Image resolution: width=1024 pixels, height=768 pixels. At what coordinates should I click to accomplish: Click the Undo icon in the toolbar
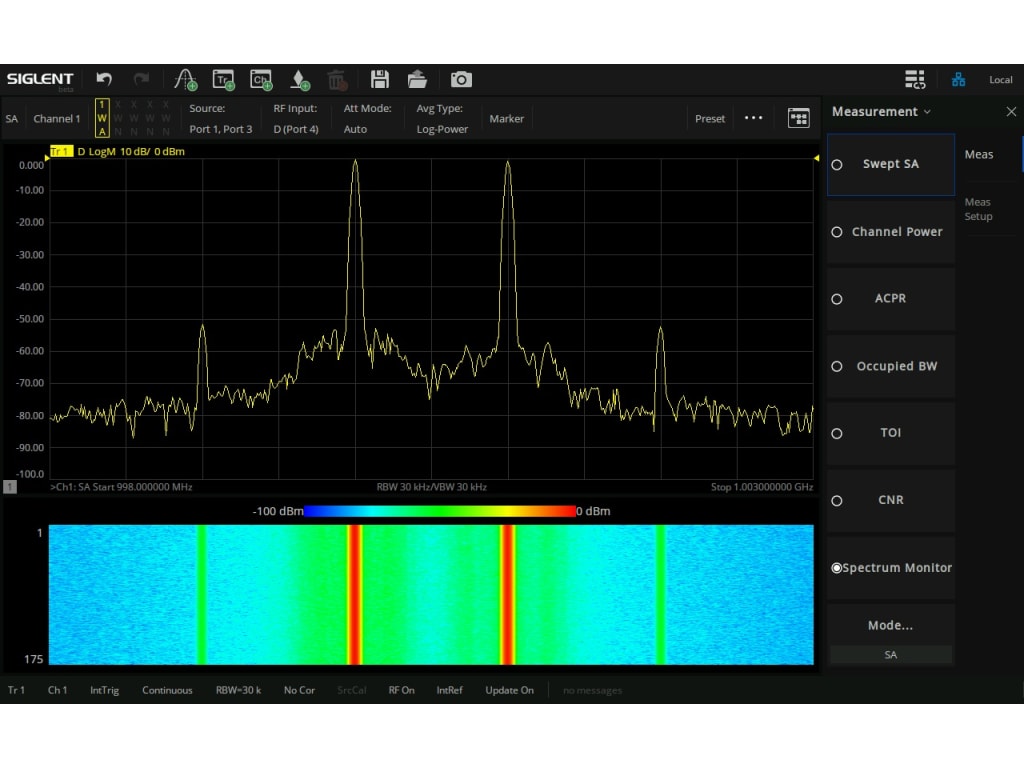pos(103,79)
